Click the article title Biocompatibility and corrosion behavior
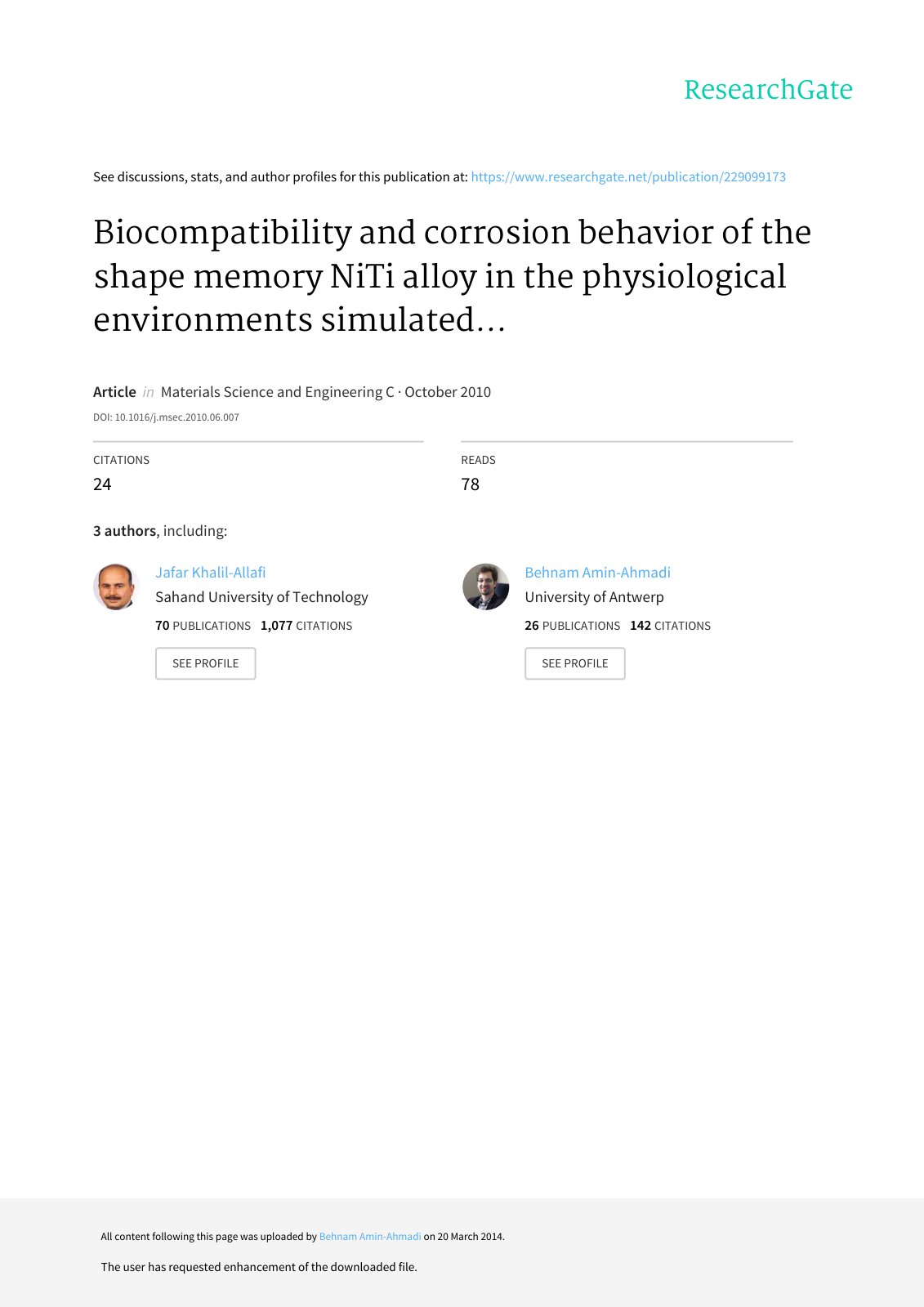 [452, 276]
